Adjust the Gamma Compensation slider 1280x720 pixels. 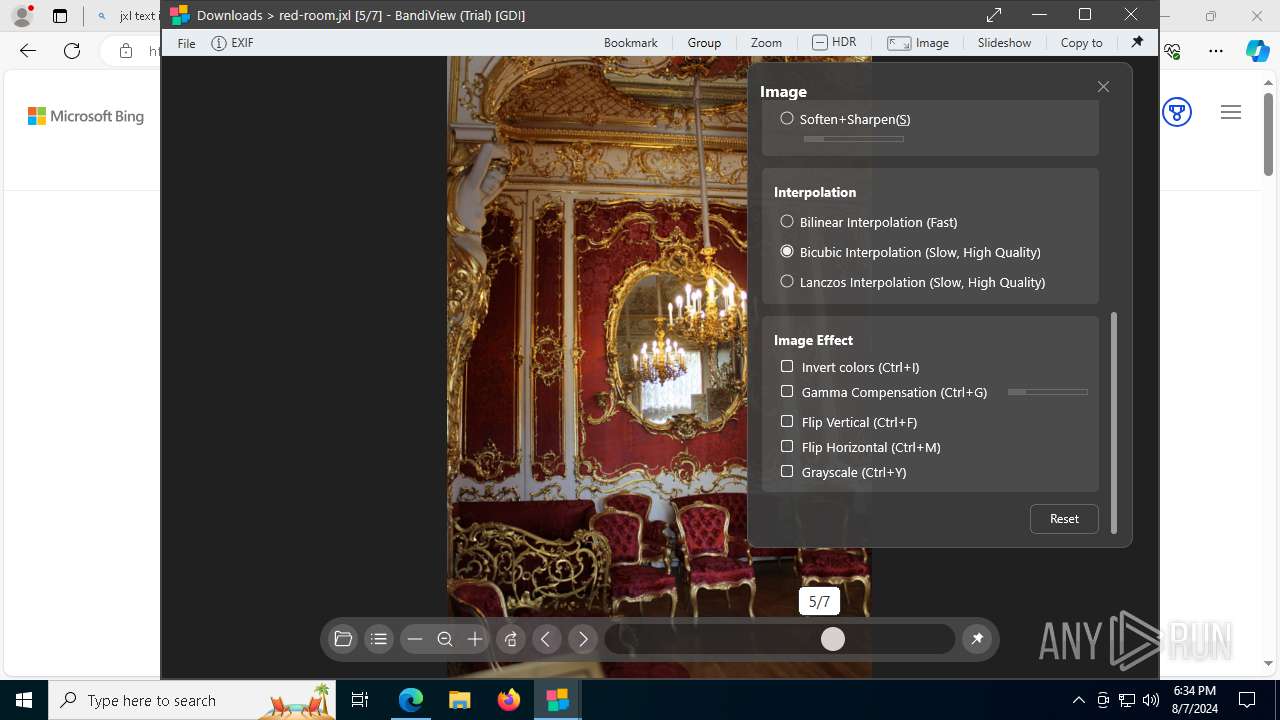(1047, 392)
